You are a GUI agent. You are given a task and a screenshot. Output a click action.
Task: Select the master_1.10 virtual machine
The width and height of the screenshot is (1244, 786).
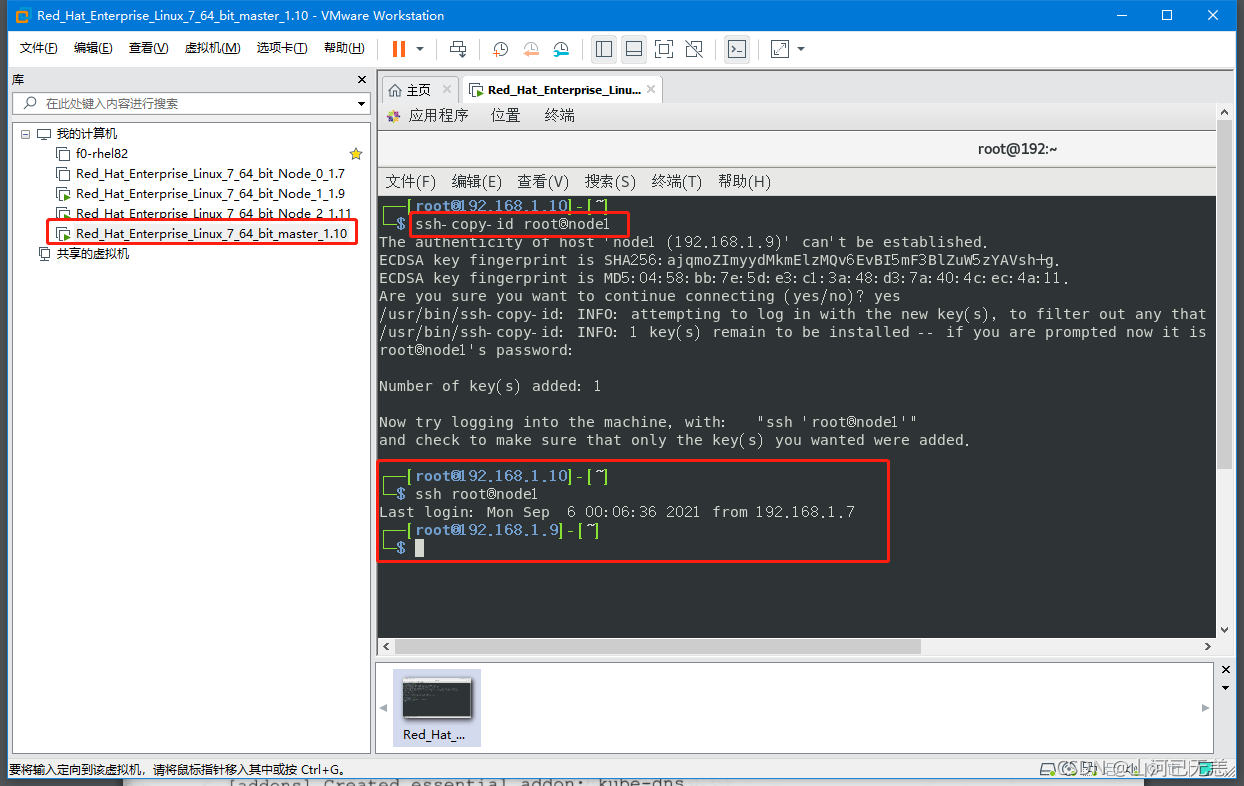(211, 234)
